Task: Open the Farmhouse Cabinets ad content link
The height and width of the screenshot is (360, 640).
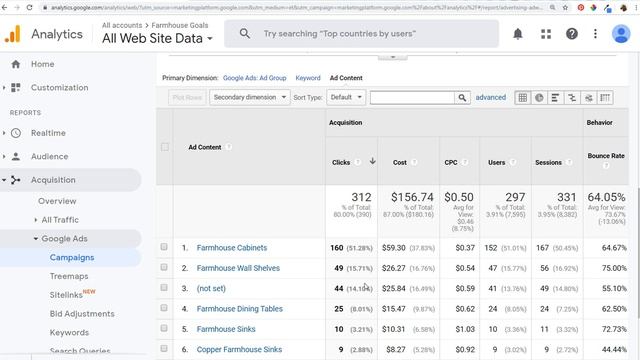Action: point(232,248)
